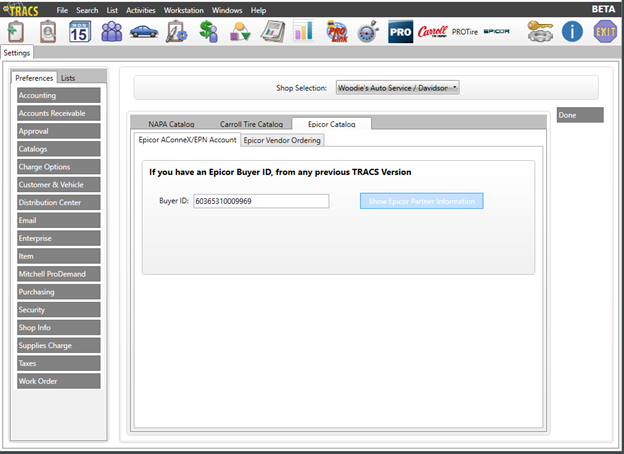Open the calendar icon showing 15
Image resolution: width=624 pixels, height=454 pixels.
coord(80,32)
